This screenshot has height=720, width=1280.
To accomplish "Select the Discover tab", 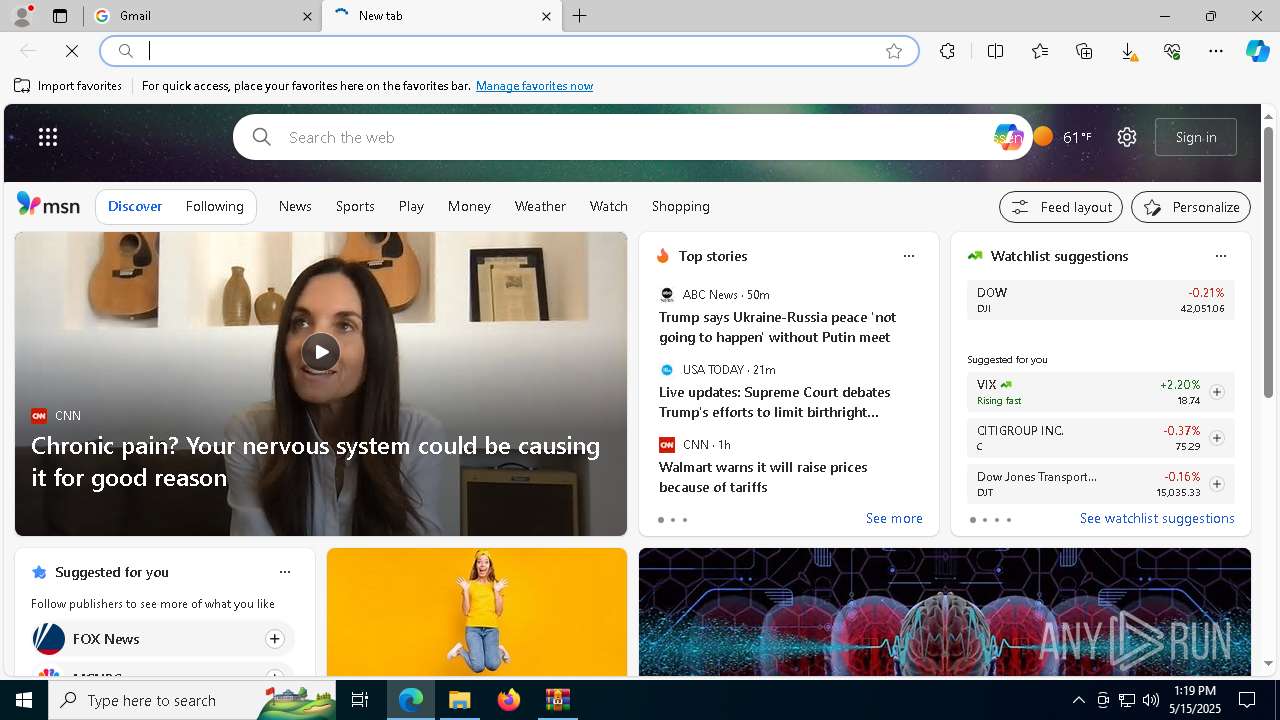I will coord(135,206).
